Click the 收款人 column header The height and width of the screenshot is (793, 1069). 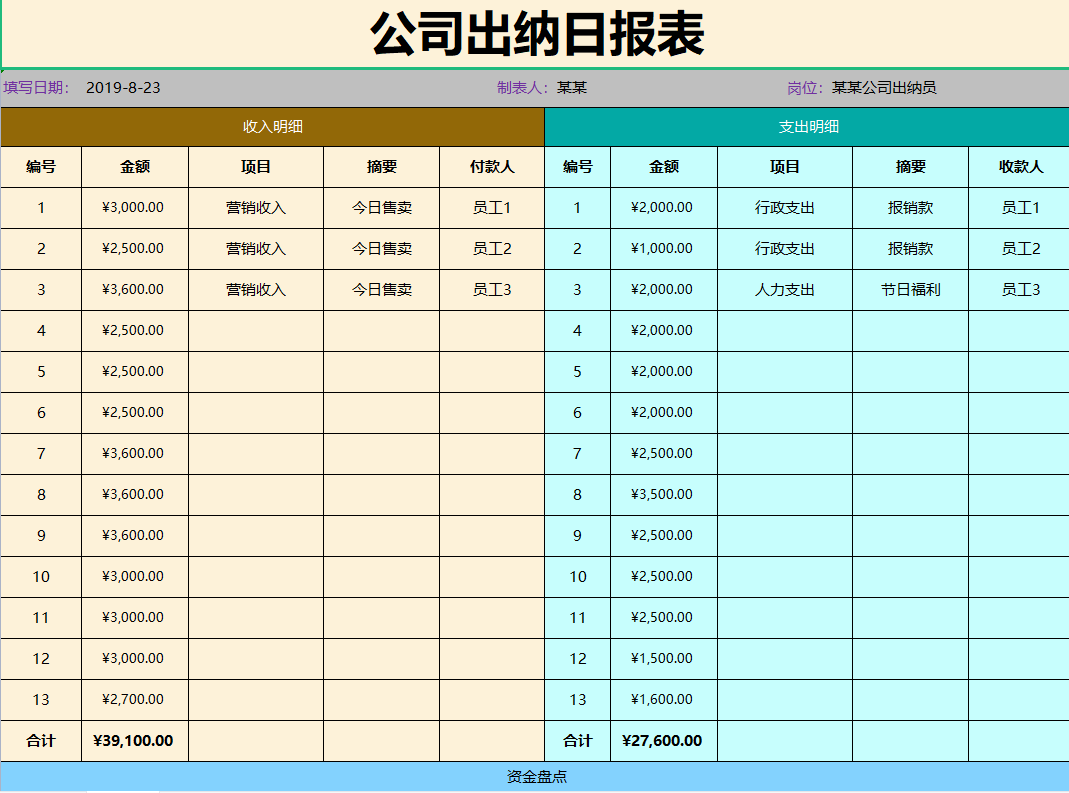1018,167
